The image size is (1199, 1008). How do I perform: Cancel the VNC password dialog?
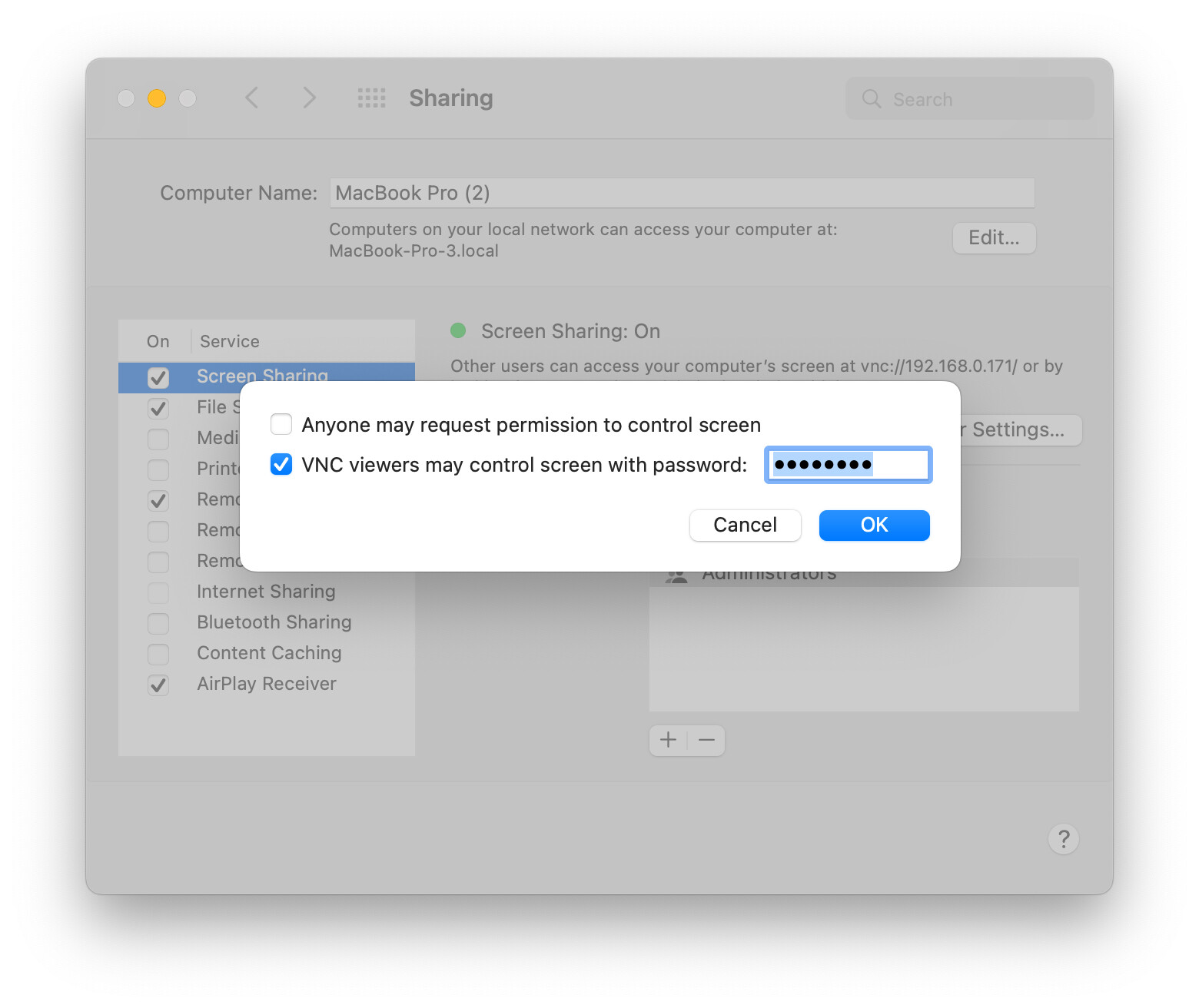745,526
